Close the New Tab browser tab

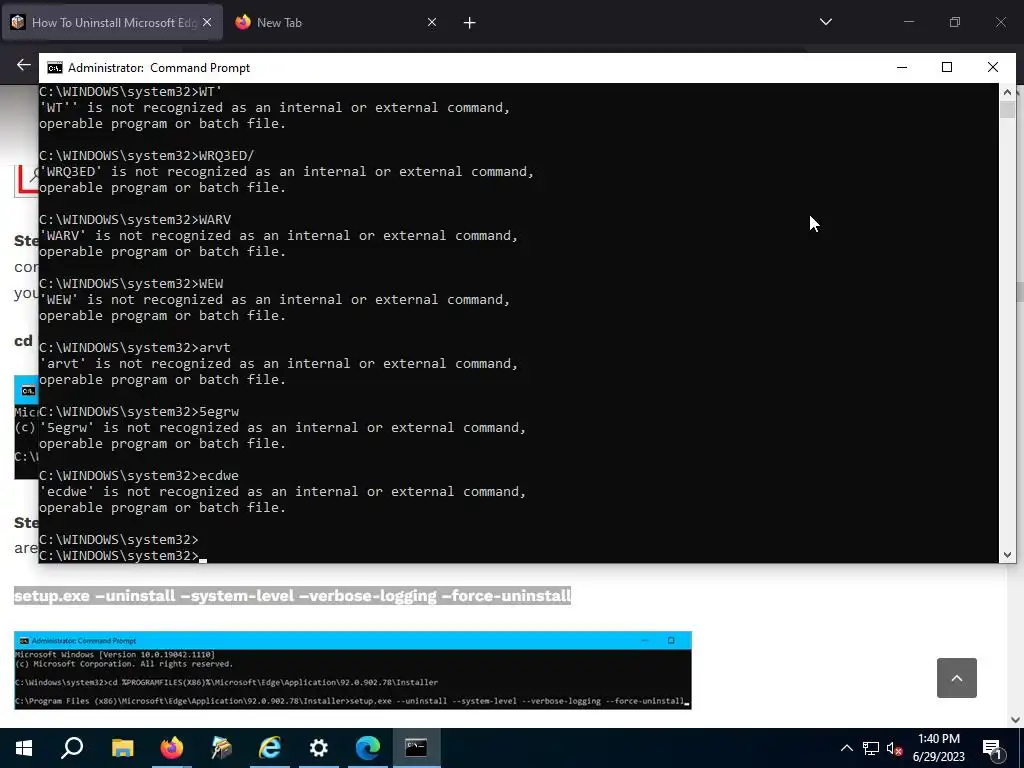[432, 22]
